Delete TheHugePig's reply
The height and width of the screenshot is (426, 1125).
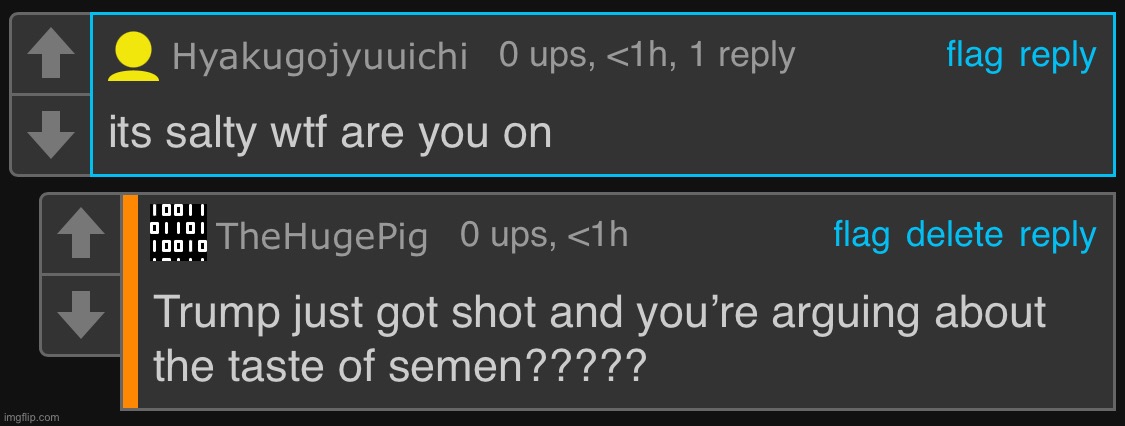954,235
